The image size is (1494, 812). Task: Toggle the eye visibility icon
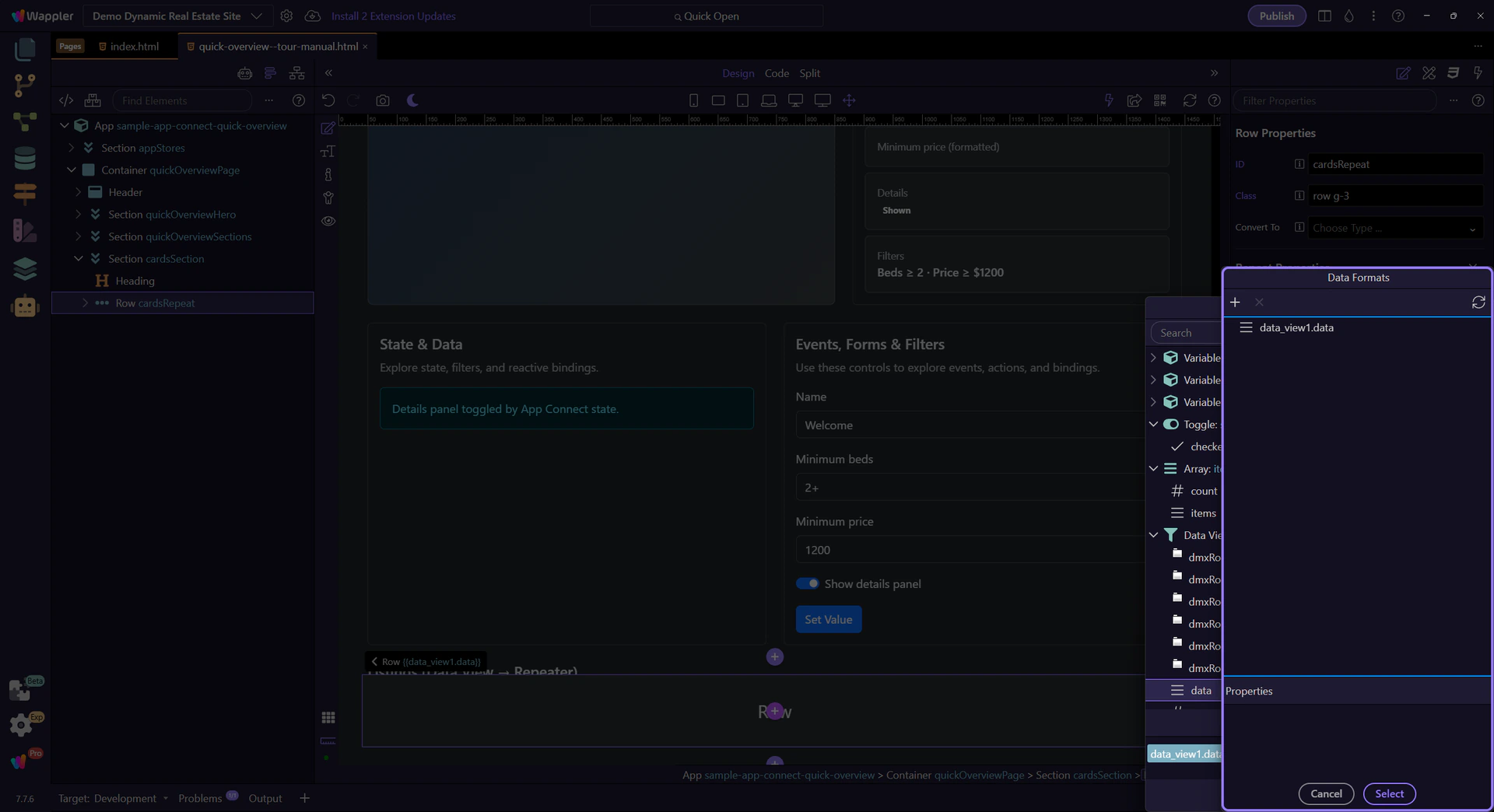pos(328,221)
